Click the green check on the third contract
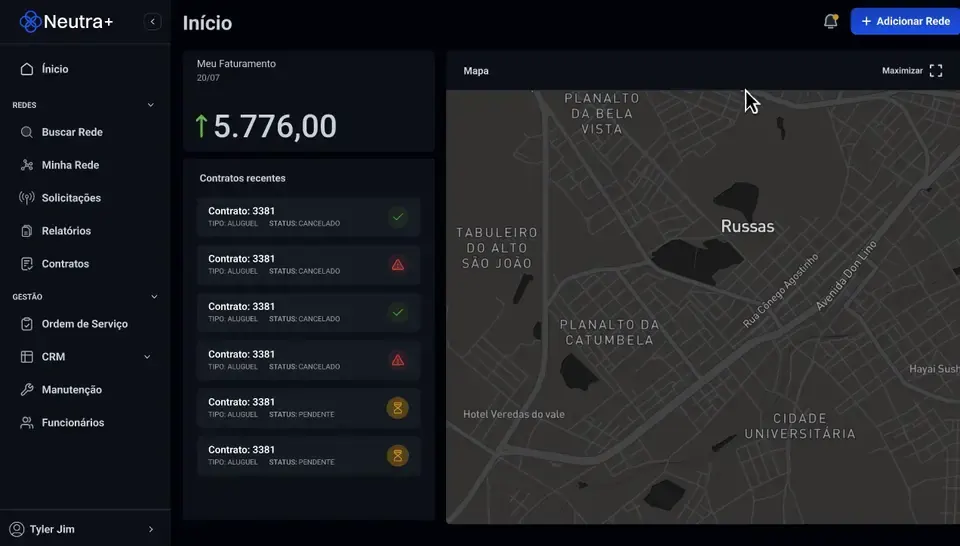 click(398, 312)
